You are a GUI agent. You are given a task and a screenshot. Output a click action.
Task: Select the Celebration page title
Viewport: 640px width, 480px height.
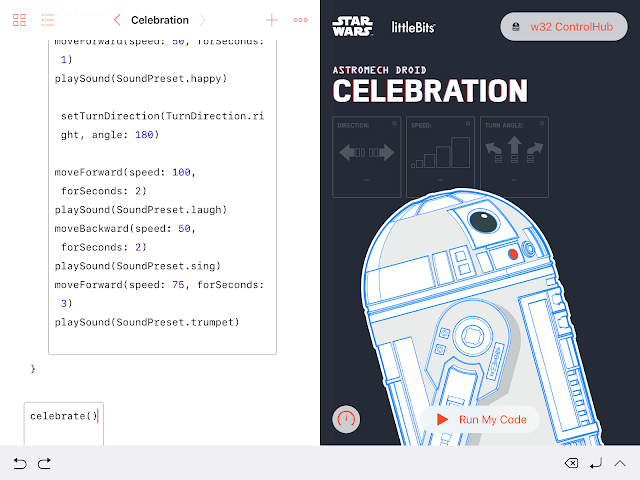tap(160, 20)
